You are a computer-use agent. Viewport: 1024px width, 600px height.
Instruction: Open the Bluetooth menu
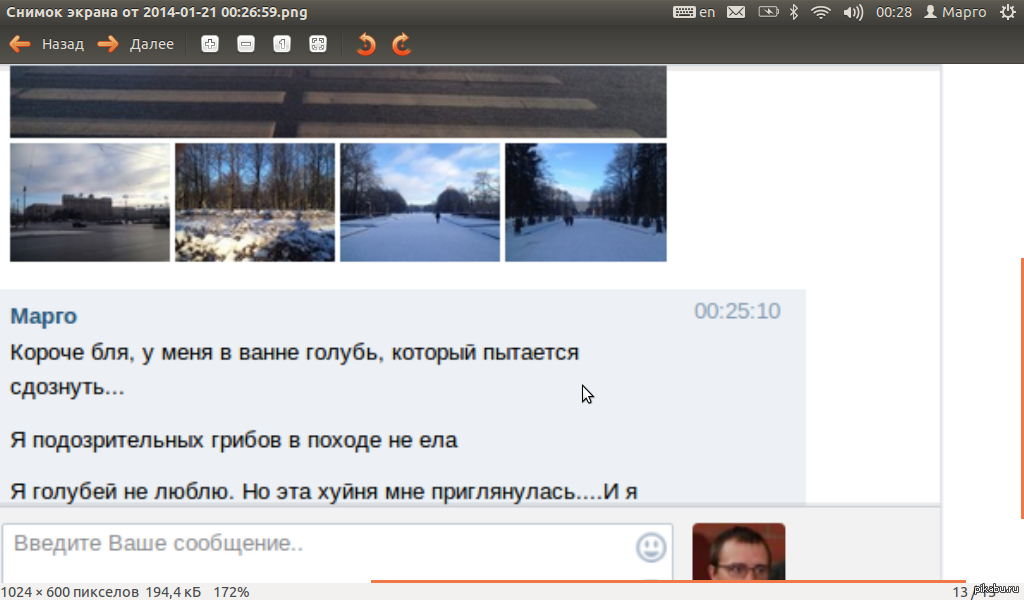click(x=795, y=12)
